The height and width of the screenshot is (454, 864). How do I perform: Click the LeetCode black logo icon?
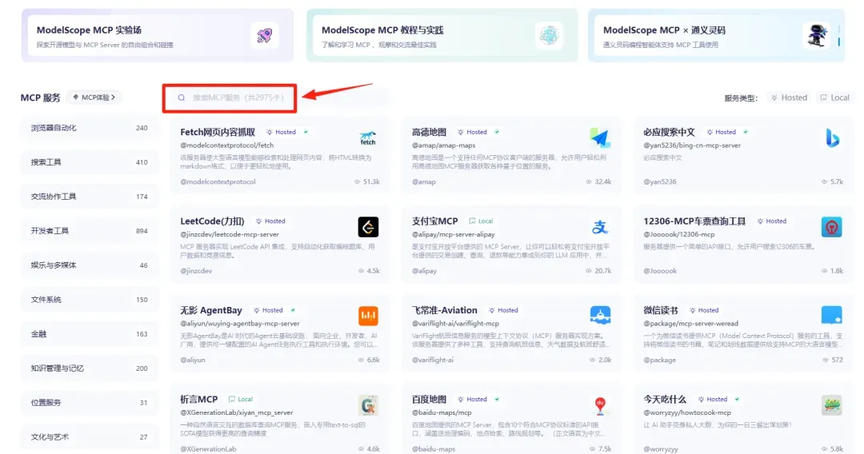pyautogui.click(x=368, y=227)
